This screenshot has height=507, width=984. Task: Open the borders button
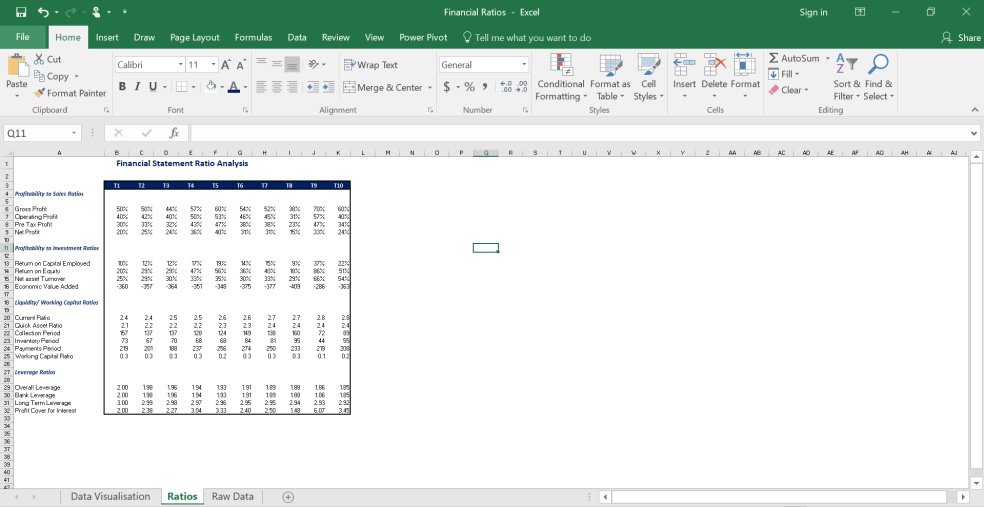click(181, 87)
